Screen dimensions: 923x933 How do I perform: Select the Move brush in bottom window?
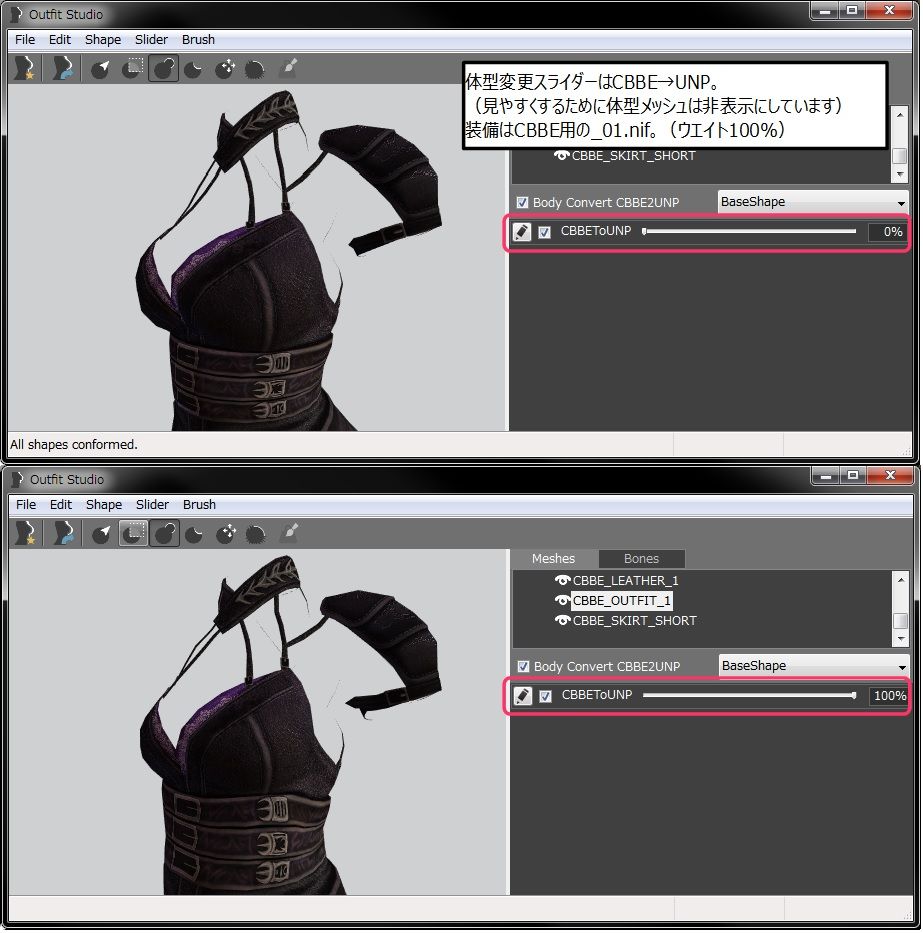226,534
